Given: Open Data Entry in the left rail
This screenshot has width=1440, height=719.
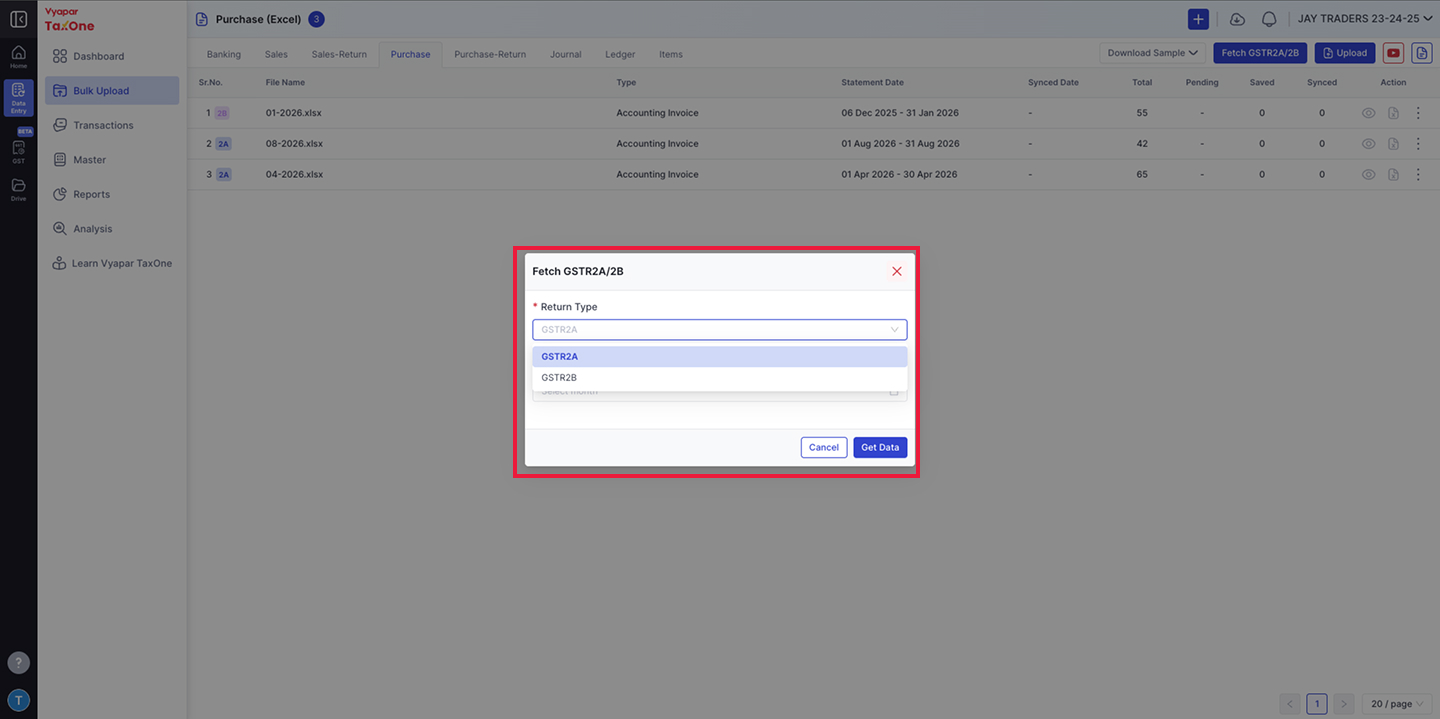Looking at the screenshot, I should point(18,98).
